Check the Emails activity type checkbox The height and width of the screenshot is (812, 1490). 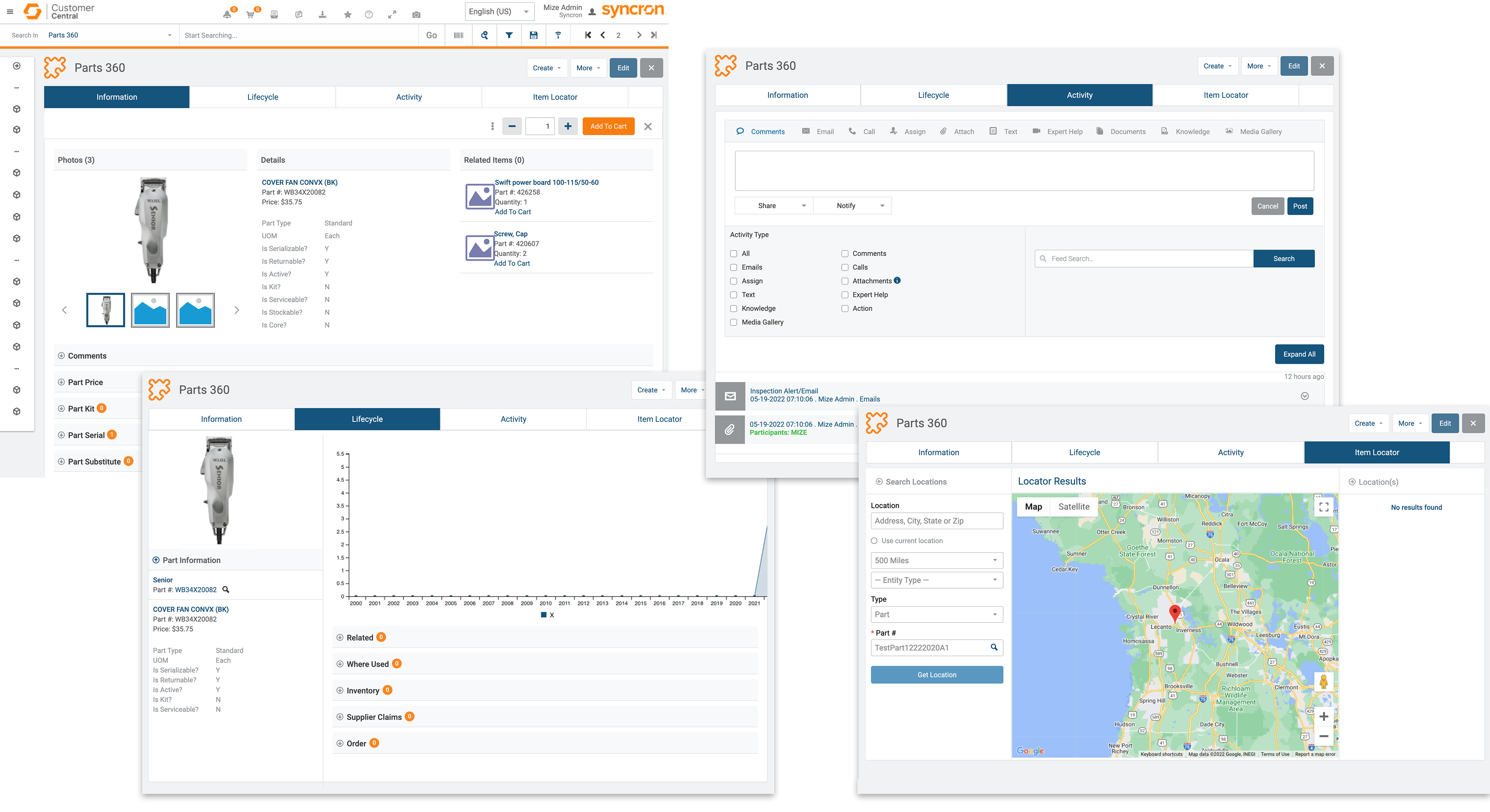click(734, 268)
